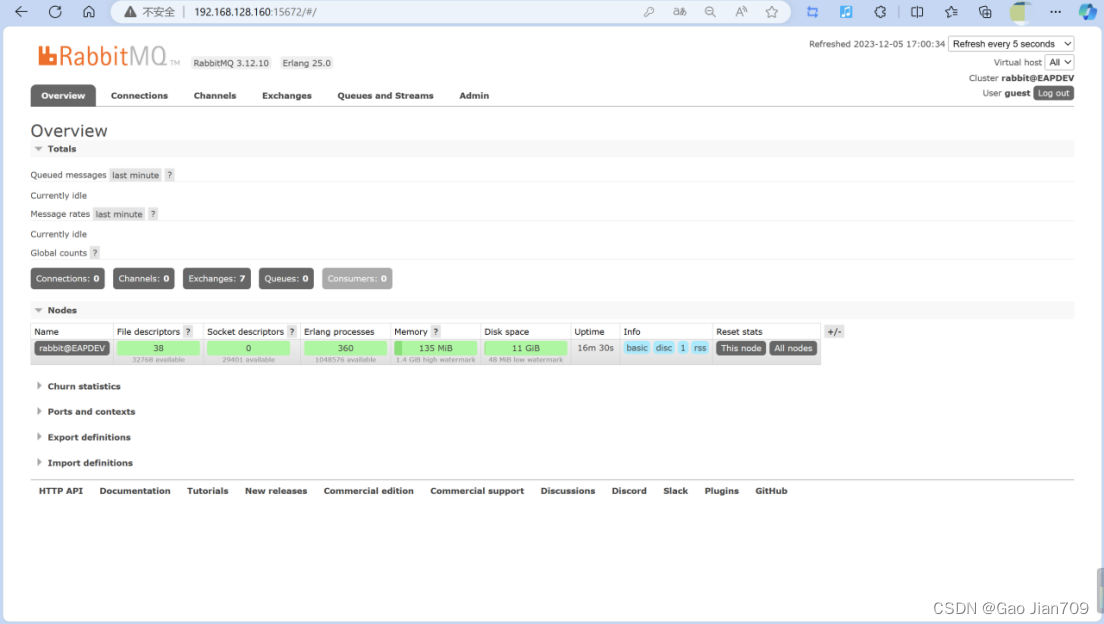Screen dimensions: 1104x624
Task: Open the saved password key icon
Action: tap(648, 12)
